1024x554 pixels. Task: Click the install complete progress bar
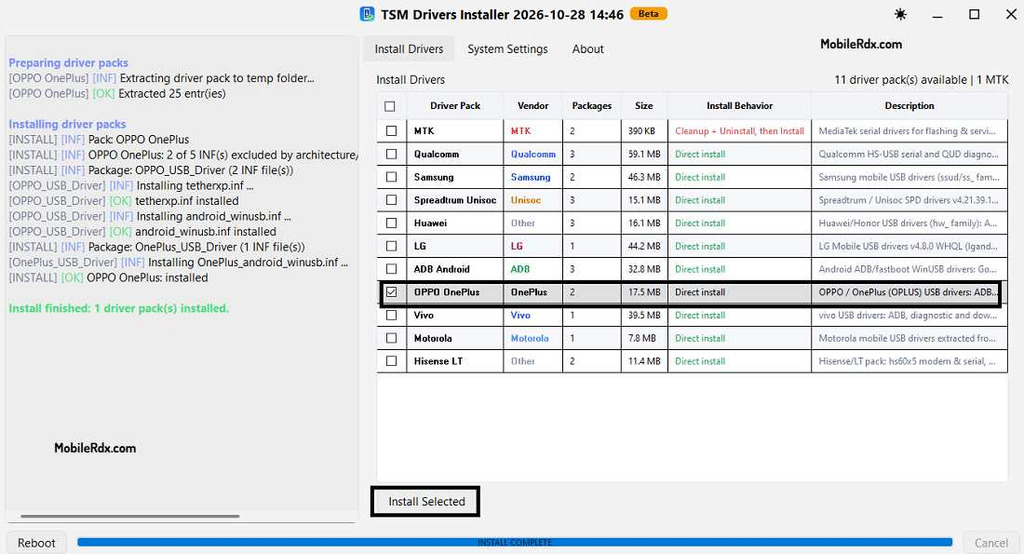click(x=515, y=542)
